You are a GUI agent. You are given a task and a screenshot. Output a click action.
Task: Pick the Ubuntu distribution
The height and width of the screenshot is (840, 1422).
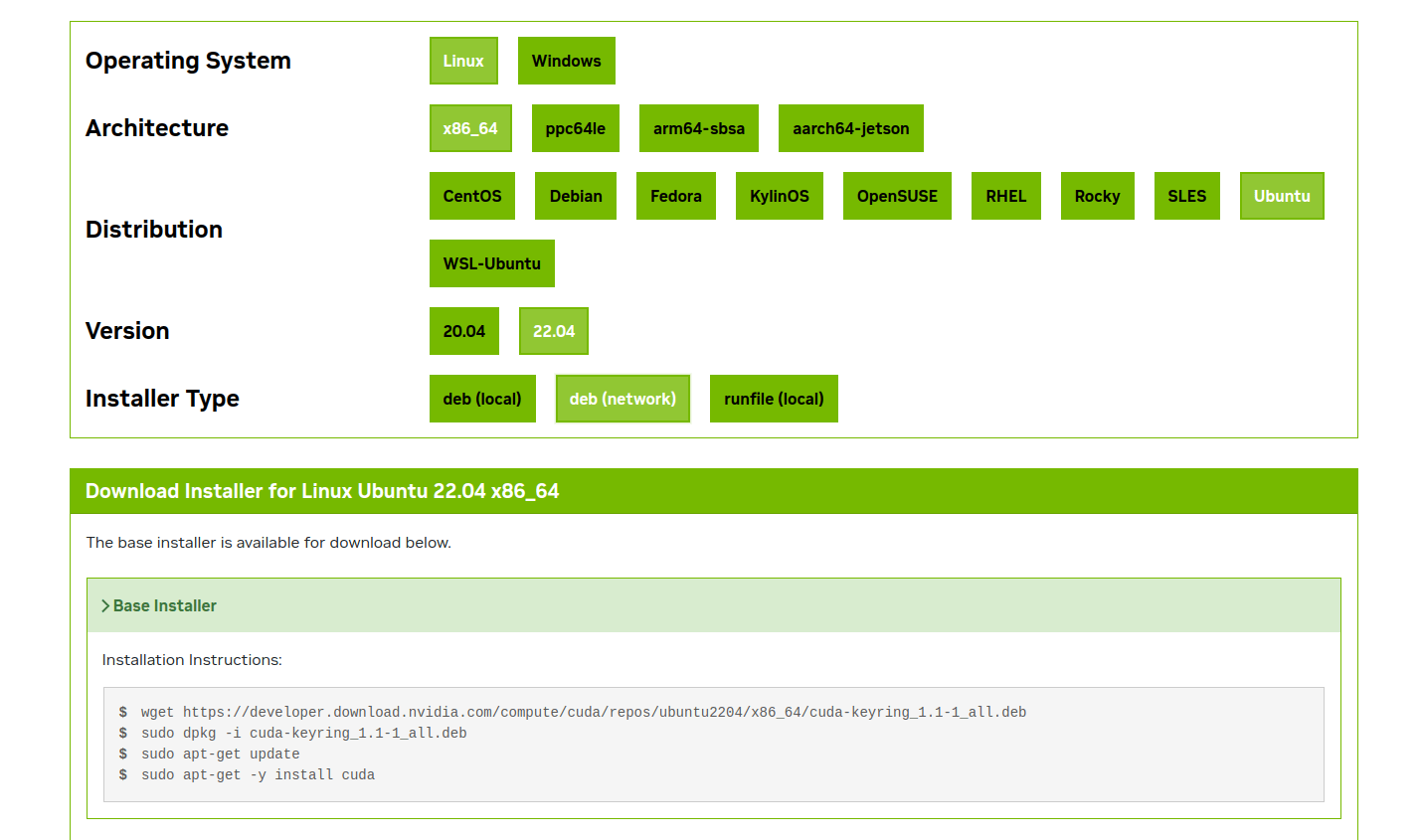(1282, 196)
